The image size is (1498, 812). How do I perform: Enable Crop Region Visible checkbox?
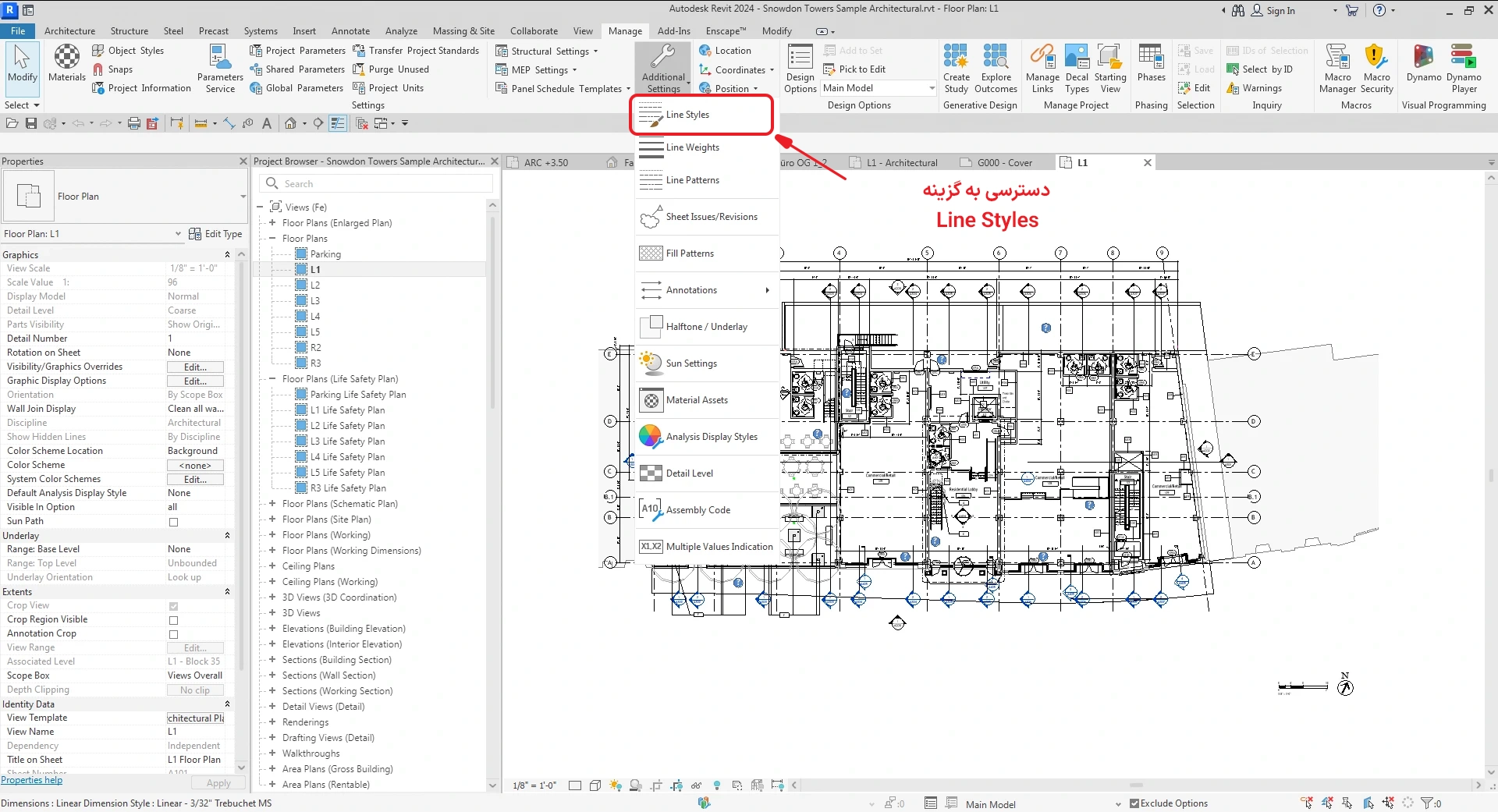[x=173, y=620]
